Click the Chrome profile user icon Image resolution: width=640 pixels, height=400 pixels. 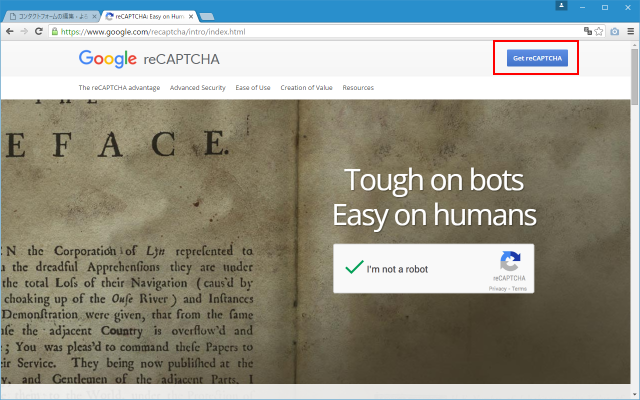(x=562, y=6)
